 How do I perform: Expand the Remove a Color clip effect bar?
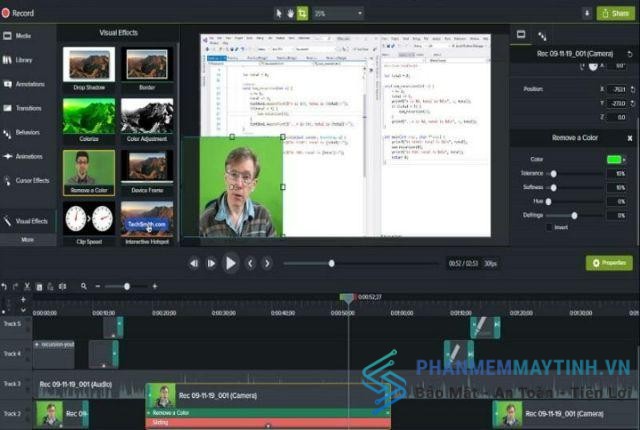[x=267, y=413]
